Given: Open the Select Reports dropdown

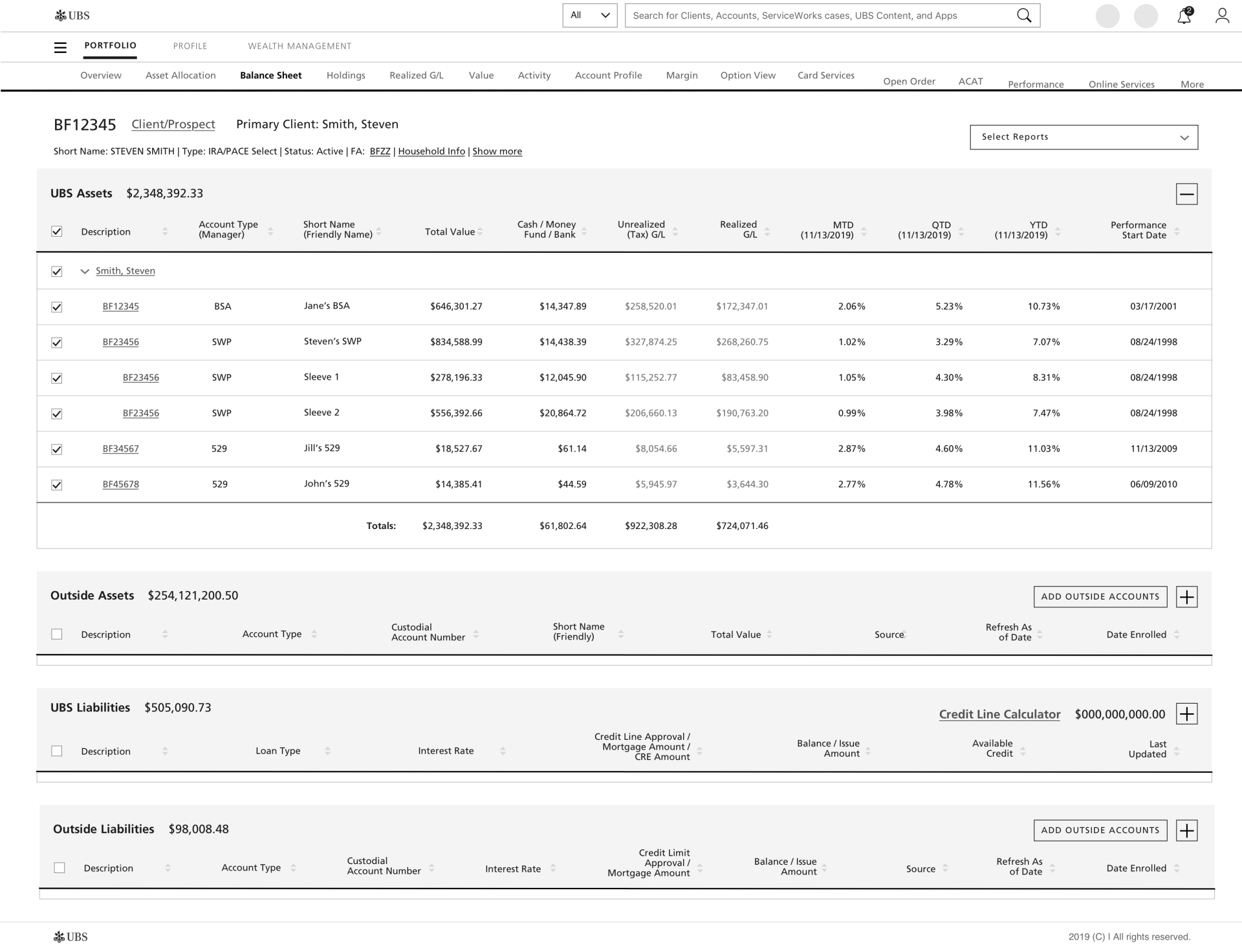Looking at the screenshot, I should coord(1084,137).
